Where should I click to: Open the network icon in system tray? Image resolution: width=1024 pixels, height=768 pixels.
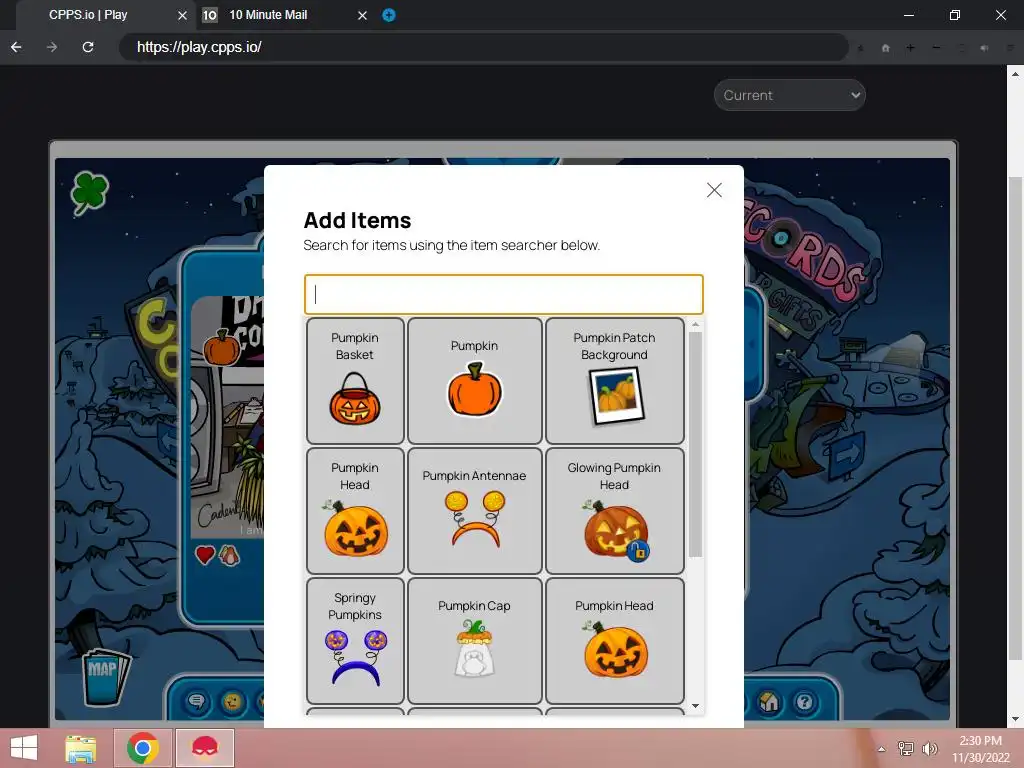pos(906,748)
